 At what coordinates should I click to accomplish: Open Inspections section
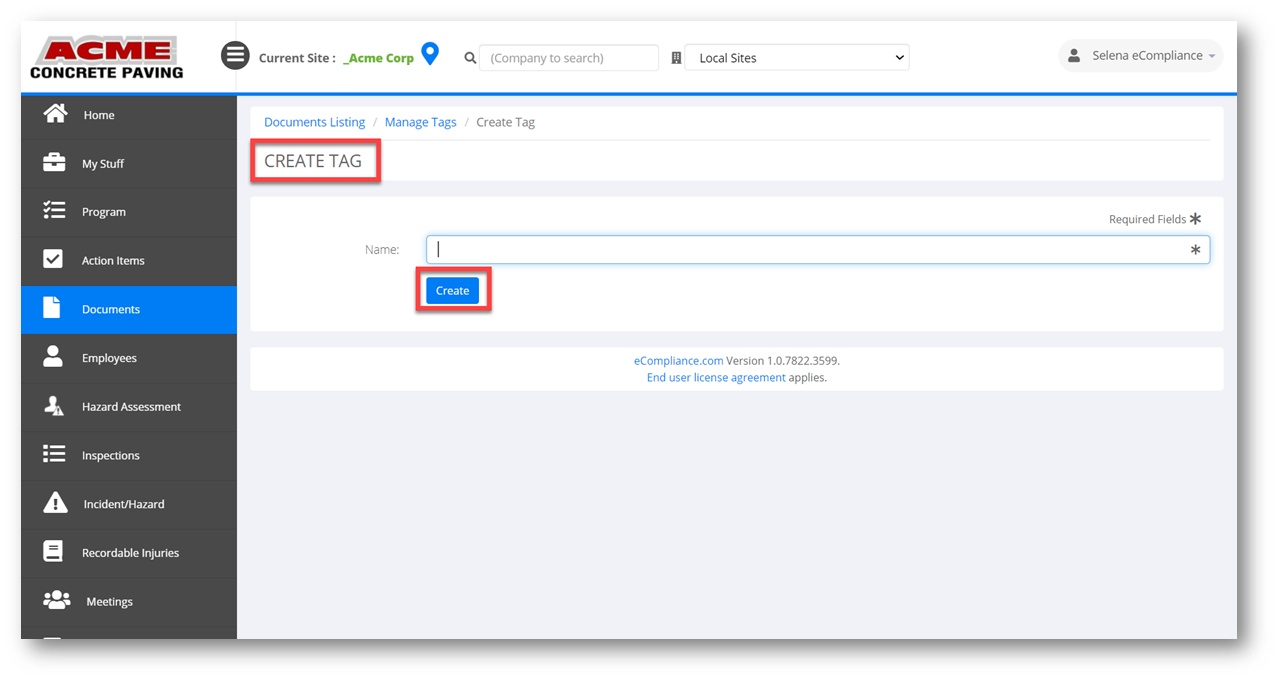(x=129, y=455)
